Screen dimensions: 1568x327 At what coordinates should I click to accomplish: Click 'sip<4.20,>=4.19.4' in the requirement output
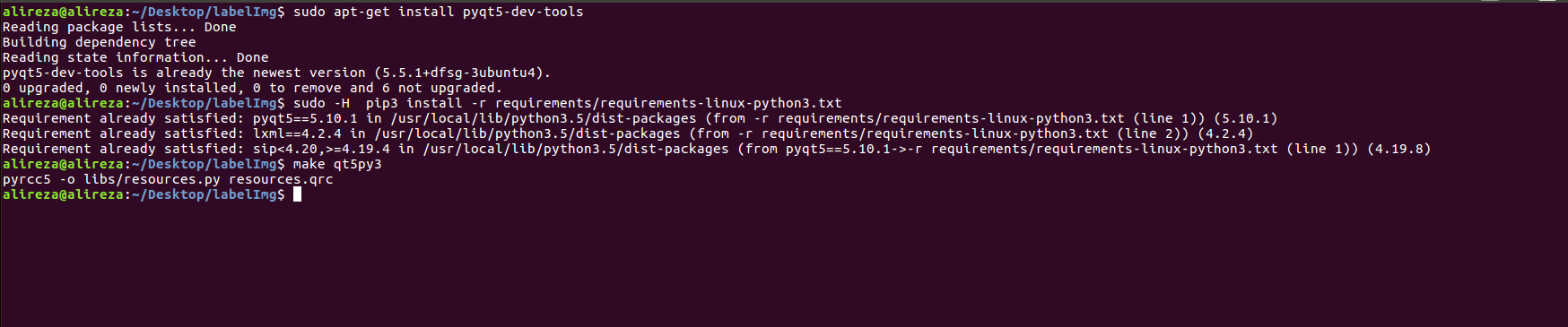pyautogui.click(x=321, y=149)
